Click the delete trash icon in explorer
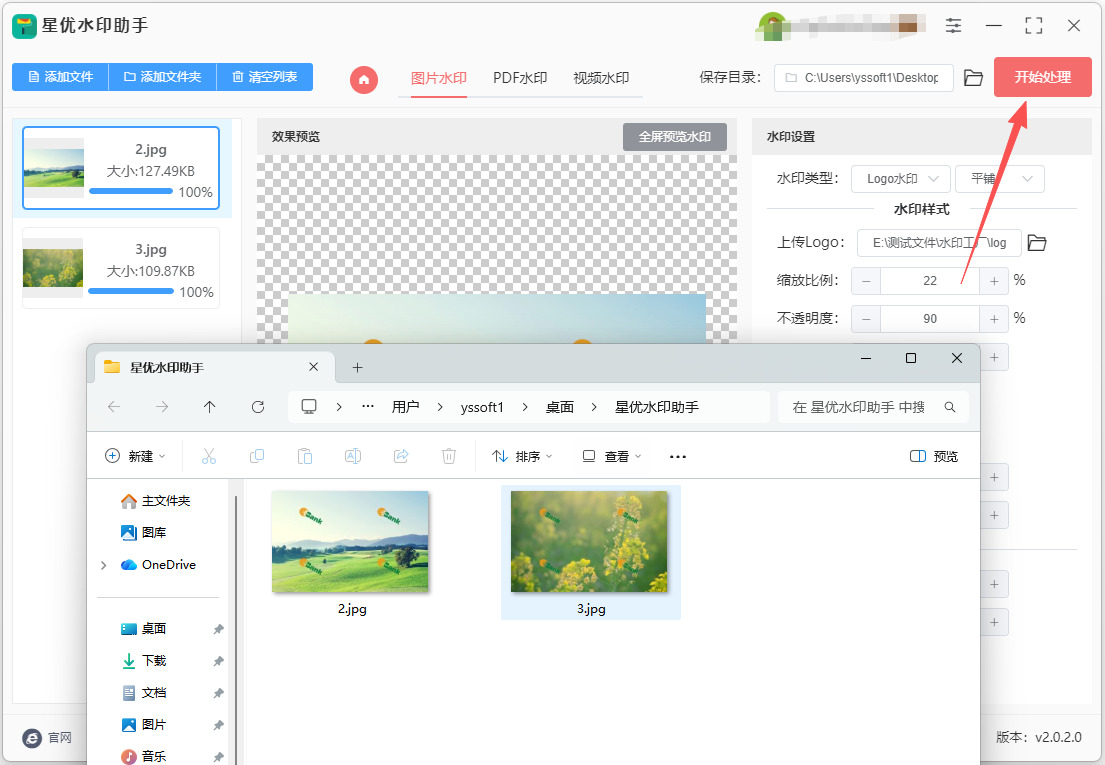Image resolution: width=1105 pixels, height=765 pixels. click(449, 456)
